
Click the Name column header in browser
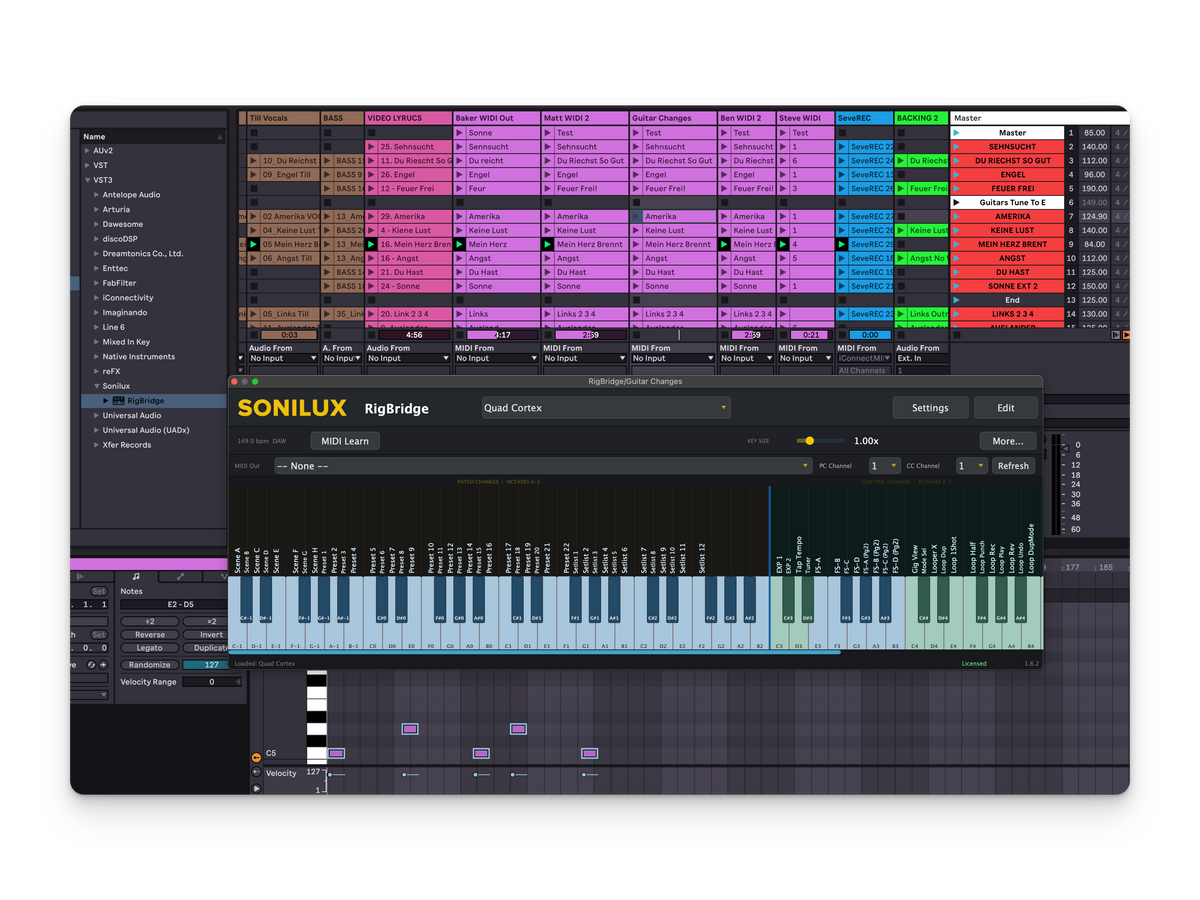point(154,137)
